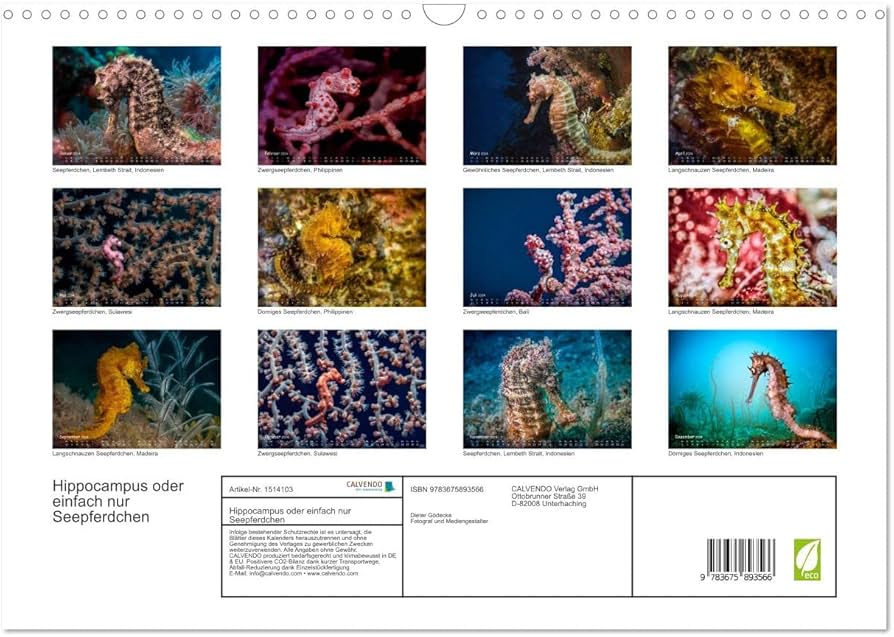View the November seahorse in teal water
Screen dimensions: 894x637
(x=547, y=389)
